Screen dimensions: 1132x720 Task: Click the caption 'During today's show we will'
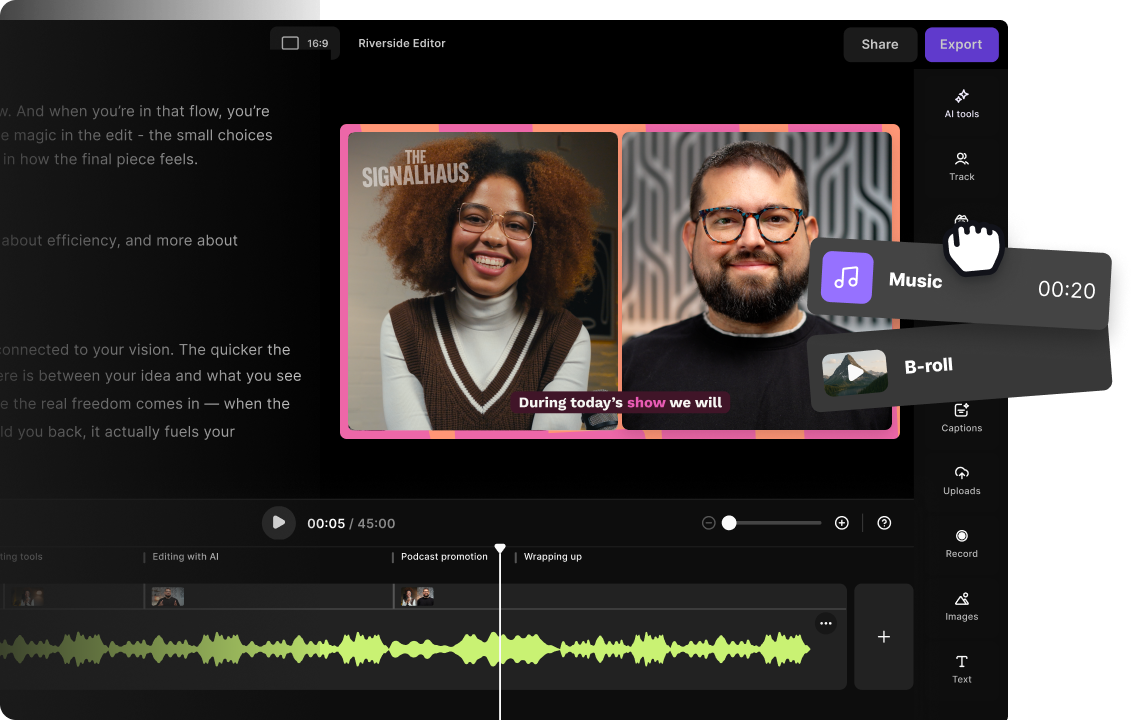(620, 402)
